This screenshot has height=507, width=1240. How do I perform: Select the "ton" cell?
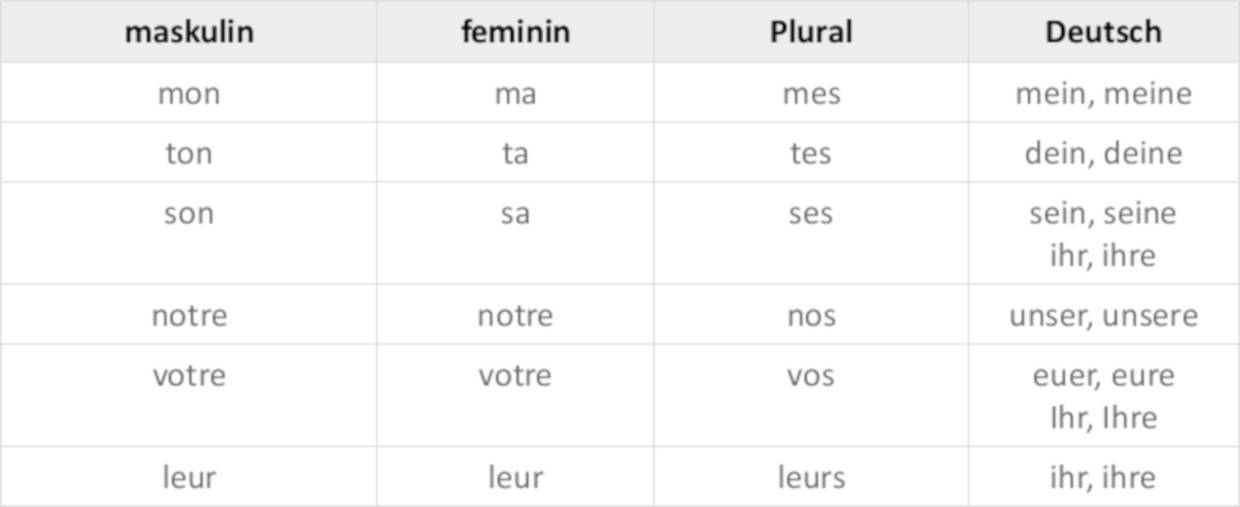[189, 154]
